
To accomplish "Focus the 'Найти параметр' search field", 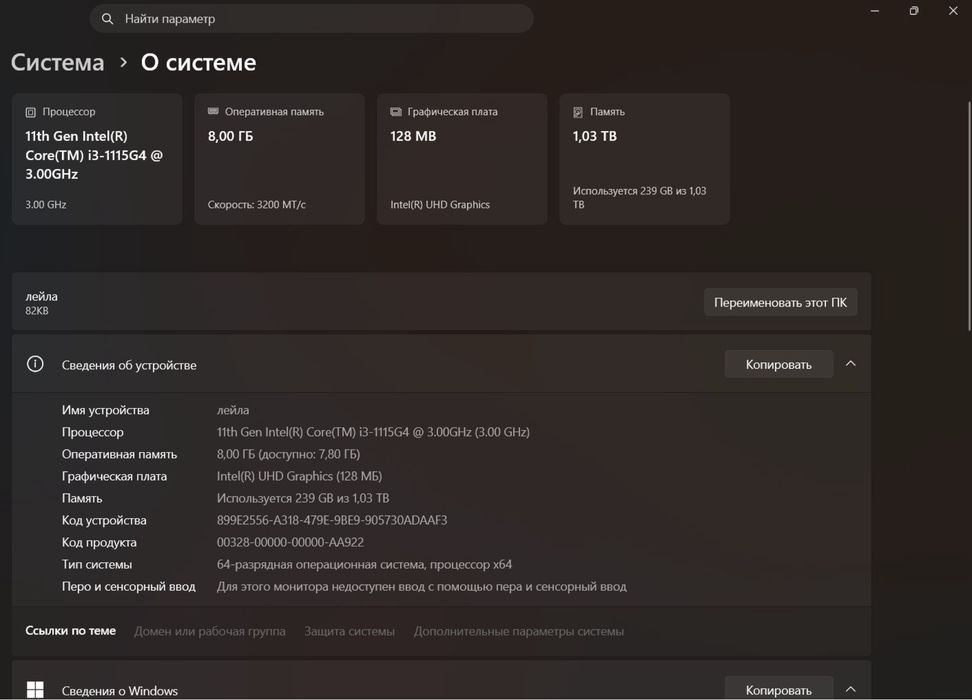I will pyautogui.click(x=311, y=19).
